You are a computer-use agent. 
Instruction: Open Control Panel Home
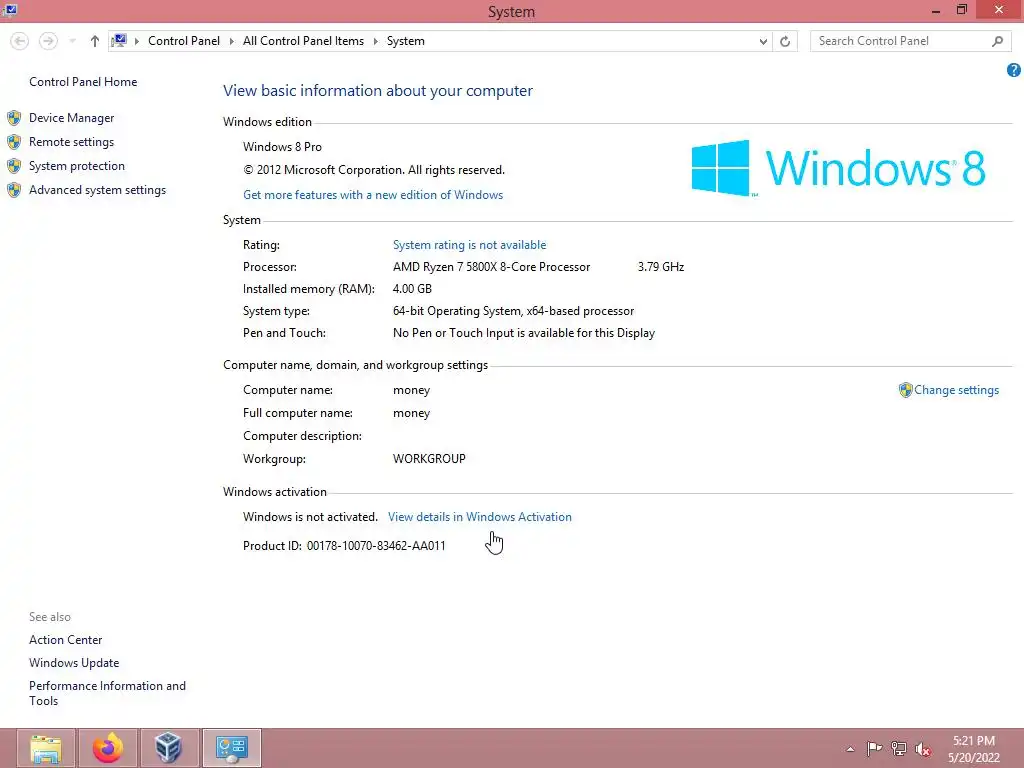pos(83,82)
